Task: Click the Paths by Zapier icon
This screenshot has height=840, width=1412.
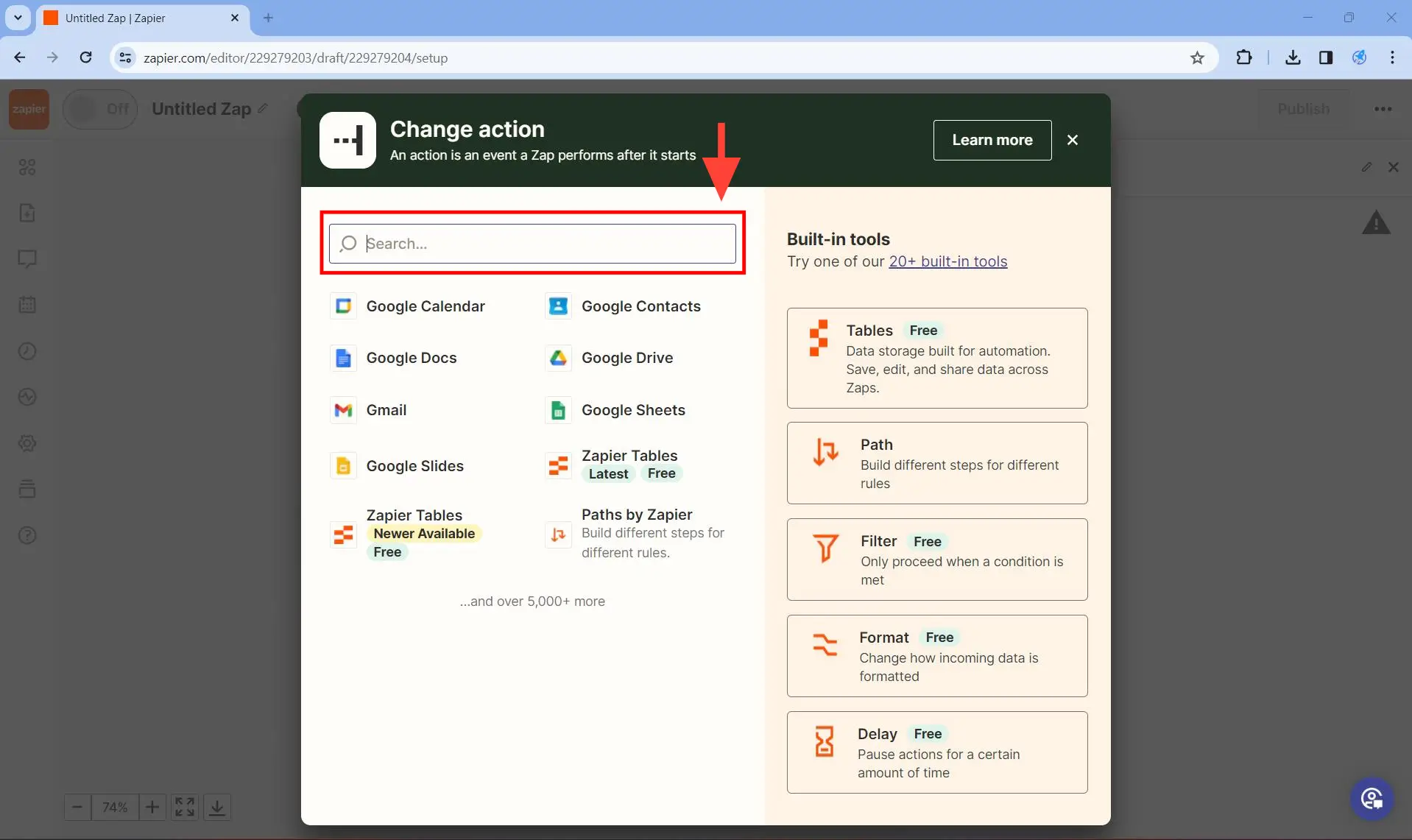Action: (559, 534)
